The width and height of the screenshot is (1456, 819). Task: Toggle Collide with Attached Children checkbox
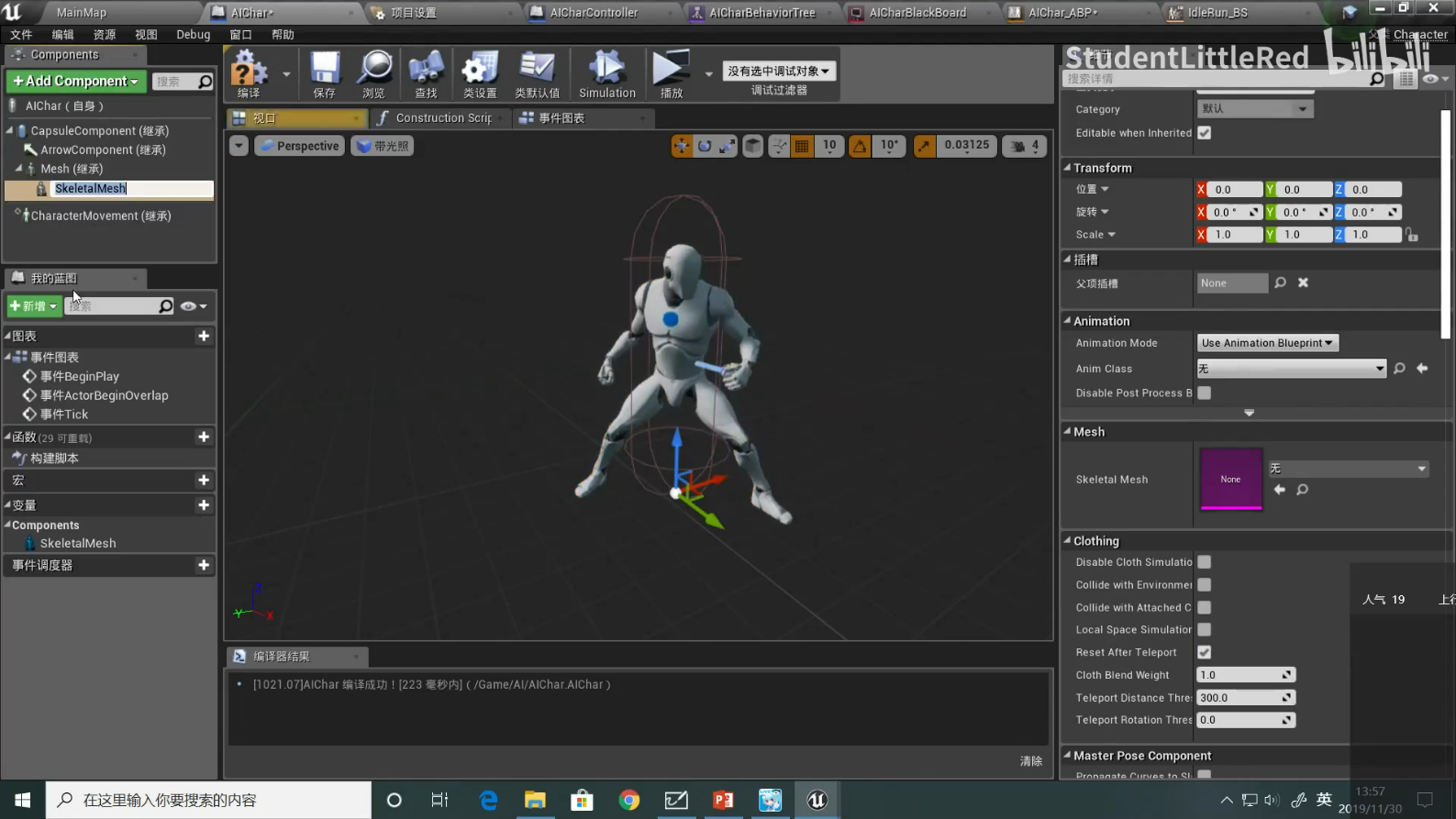click(1205, 607)
